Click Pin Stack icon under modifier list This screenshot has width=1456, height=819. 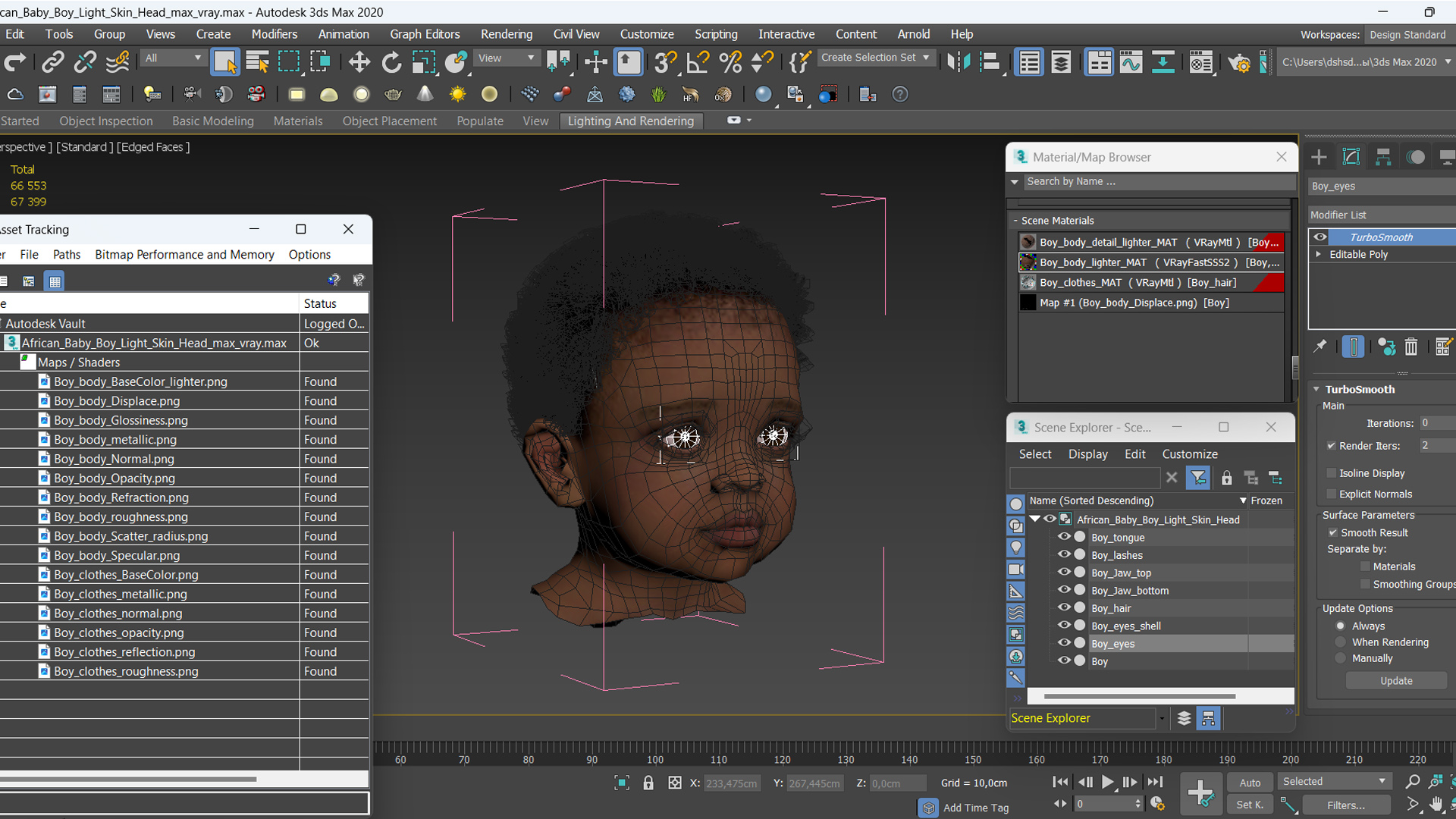1320,347
